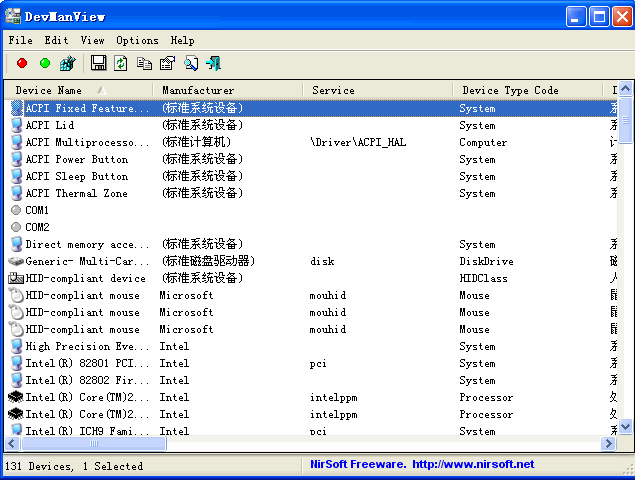Sort by the Device Name column header

(79, 90)
